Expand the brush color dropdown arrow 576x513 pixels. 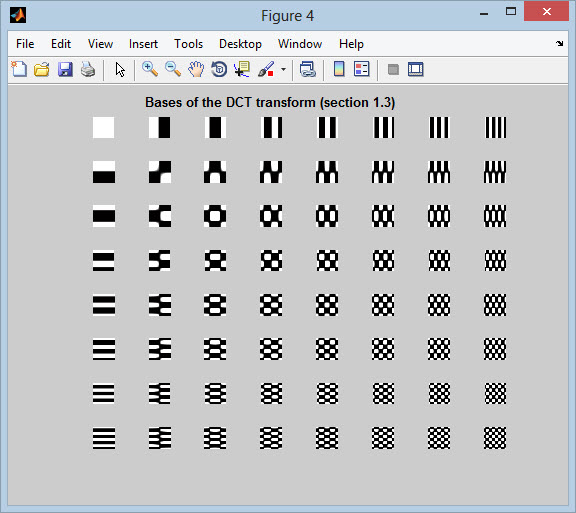click(283, 69)
